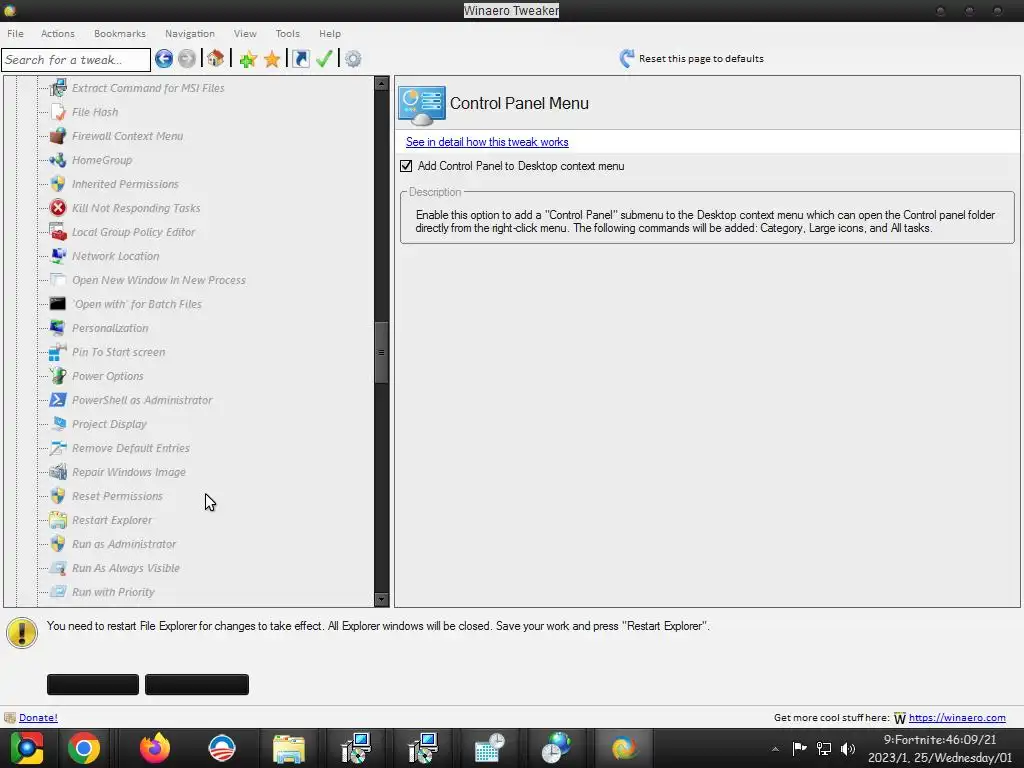Click Reset this page to defaults
Screen dimensions: 1024x768
(x=701, y=59)
